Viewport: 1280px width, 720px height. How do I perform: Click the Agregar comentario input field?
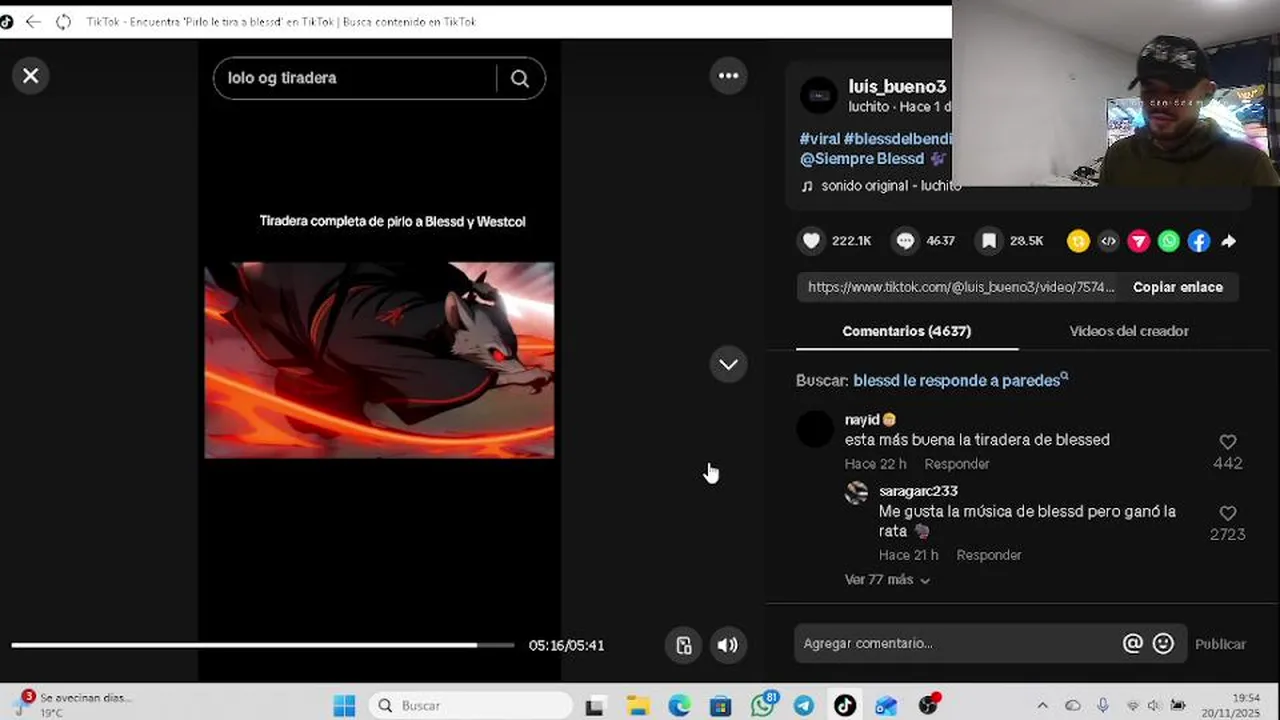pos(957,643)
